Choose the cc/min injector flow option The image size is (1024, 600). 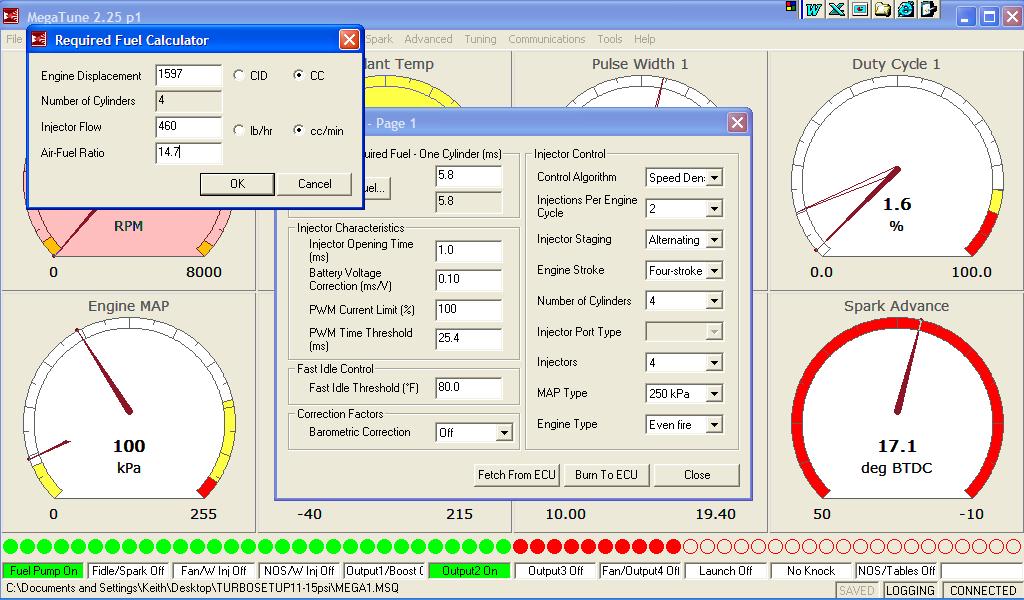298,131
